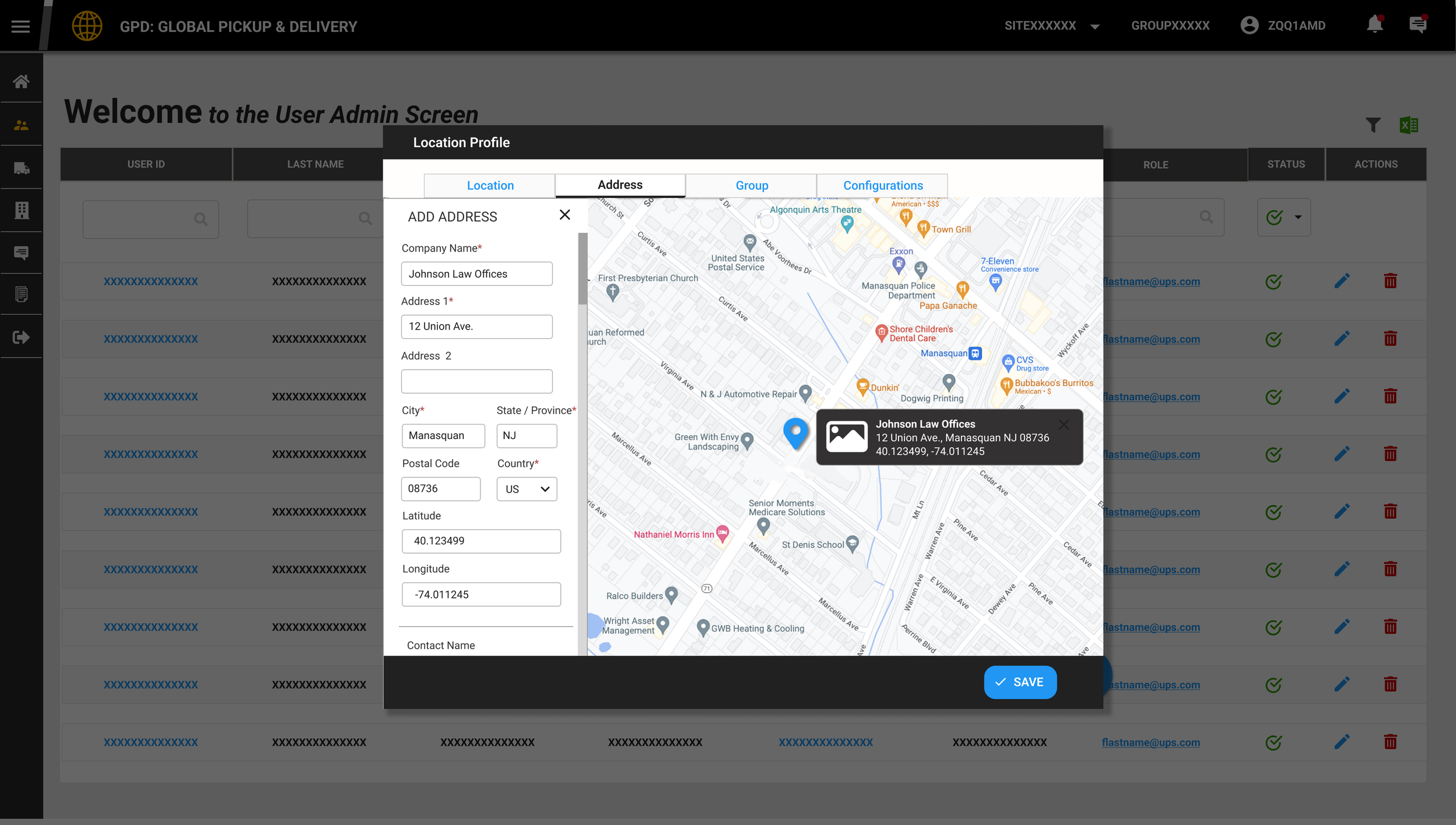The height and width of the screenshot is (825, 1456).
Task: Expand the SITEXXXXXX dropdown arrow
Action: tap(1095, 27)
